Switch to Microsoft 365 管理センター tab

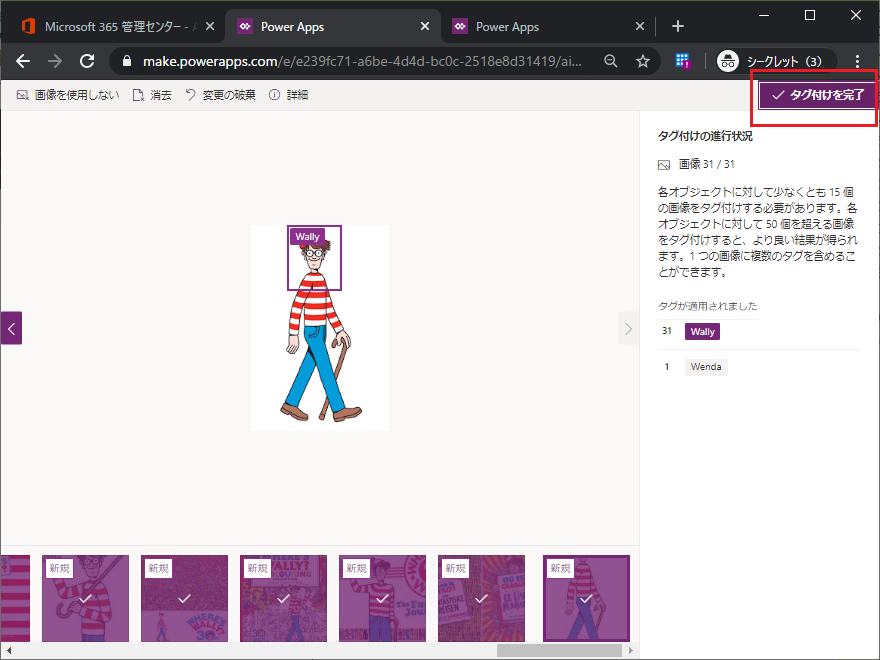[111, 26]
